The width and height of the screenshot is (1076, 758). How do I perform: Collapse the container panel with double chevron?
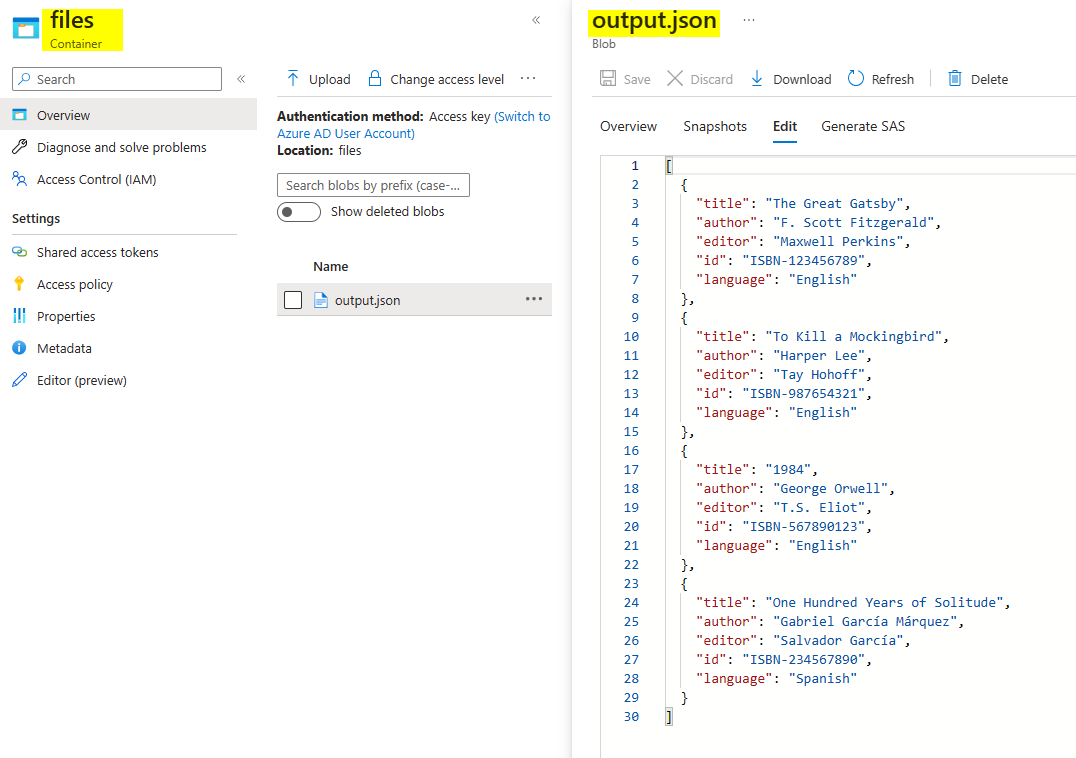(536, 20)
